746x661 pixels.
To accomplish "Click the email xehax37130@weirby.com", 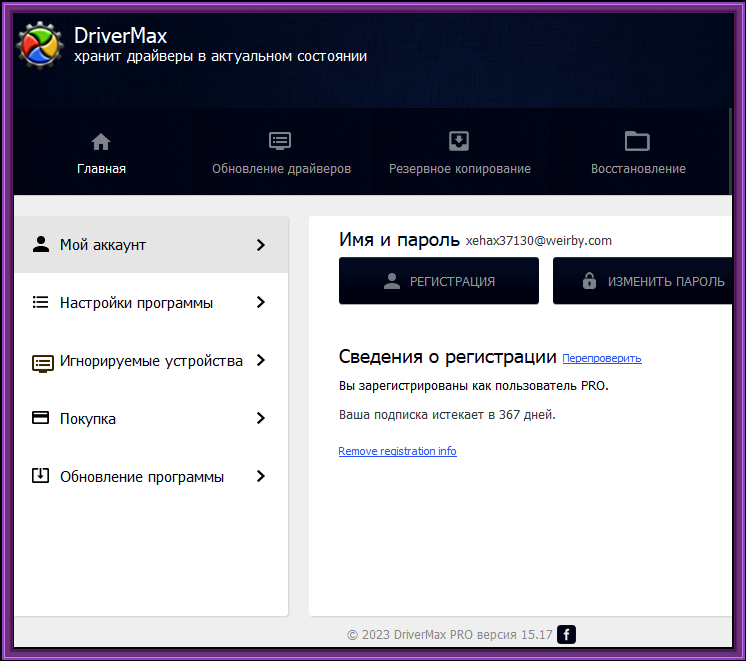I will coord(539,241).
